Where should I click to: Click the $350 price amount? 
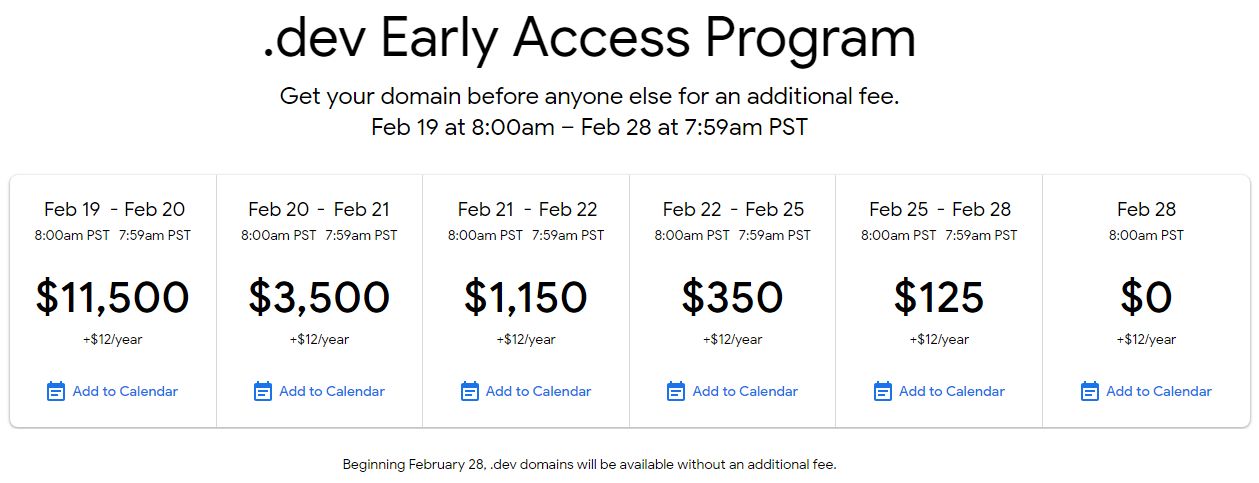[732, 297]
